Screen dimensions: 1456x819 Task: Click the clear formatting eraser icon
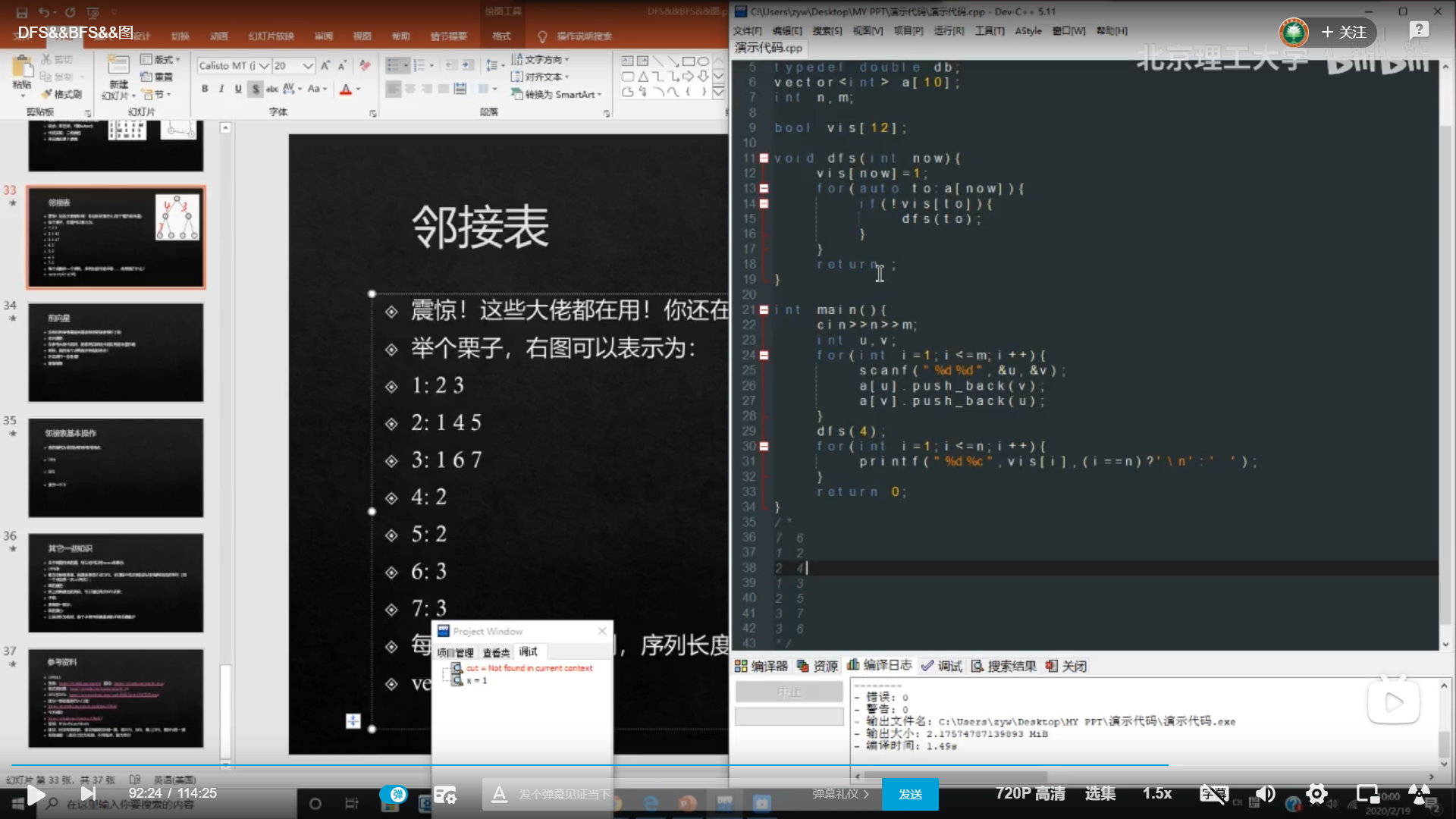365,66
